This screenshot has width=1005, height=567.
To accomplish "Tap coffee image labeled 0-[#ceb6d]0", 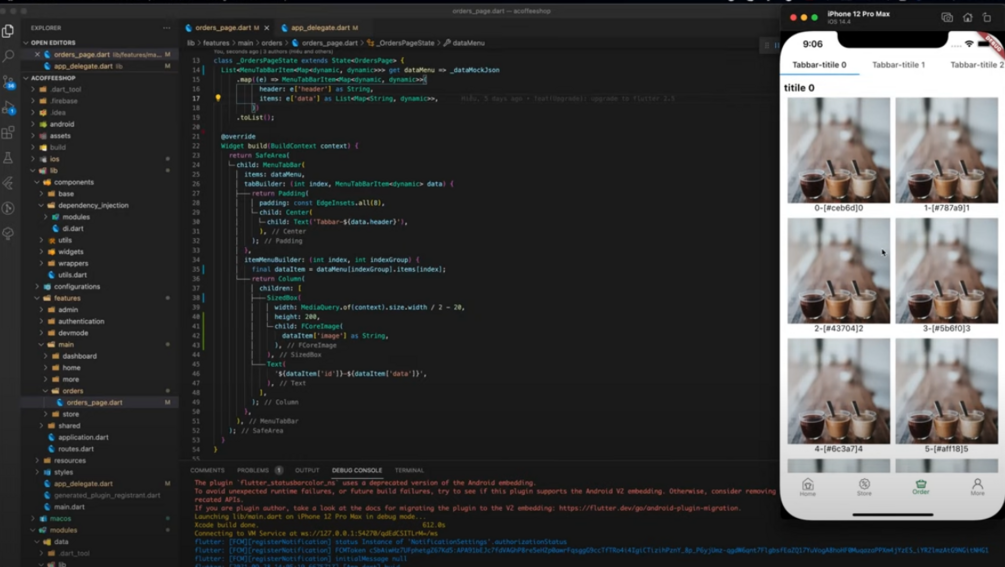I will 838,150.
